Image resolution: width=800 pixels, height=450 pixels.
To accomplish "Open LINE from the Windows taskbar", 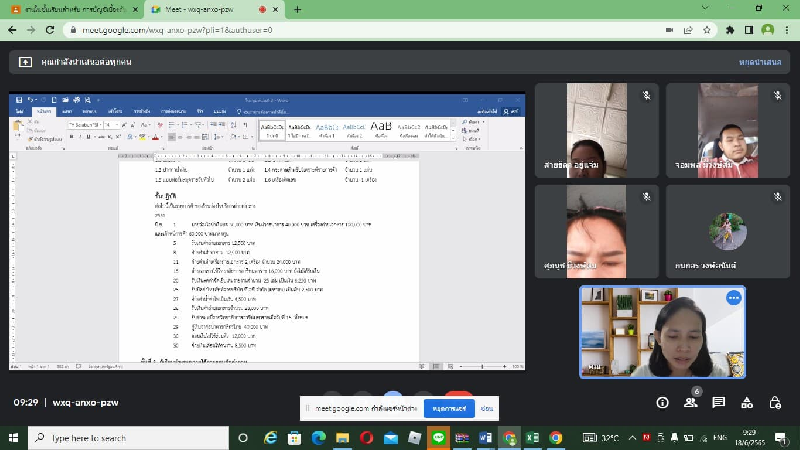I will coord(438,438).
